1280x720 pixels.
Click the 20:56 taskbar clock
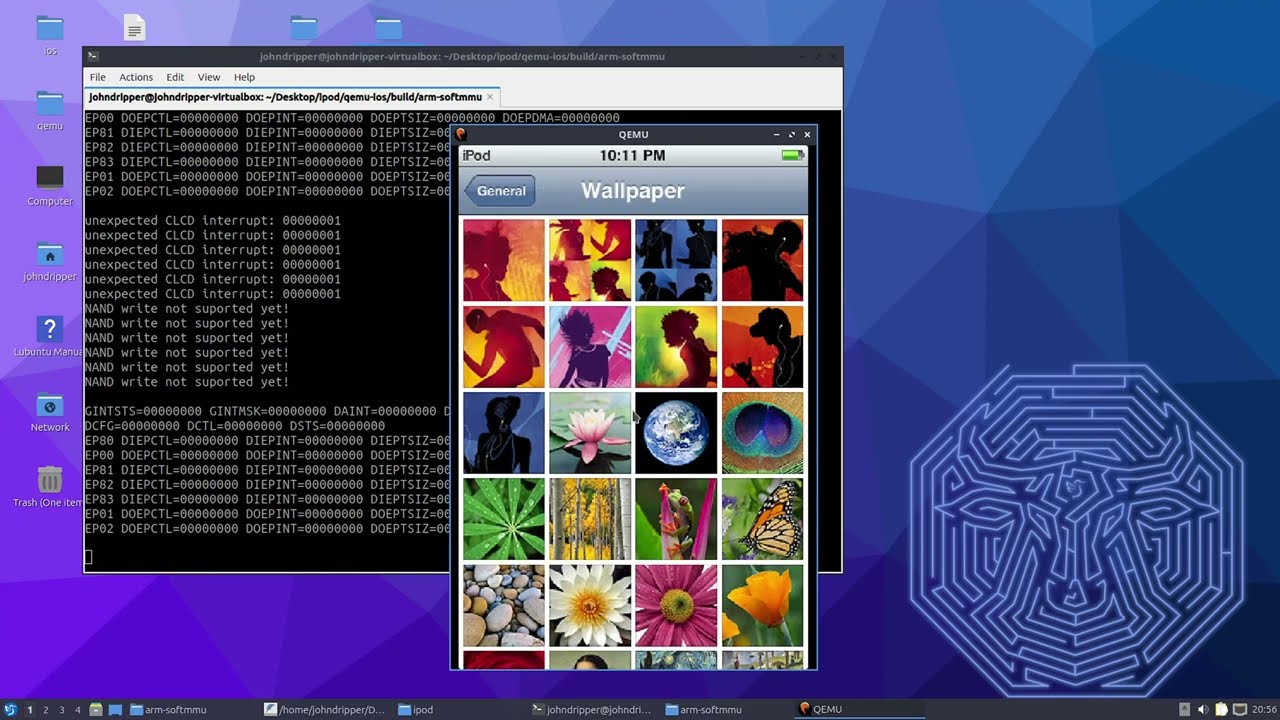pos(1265,710)
